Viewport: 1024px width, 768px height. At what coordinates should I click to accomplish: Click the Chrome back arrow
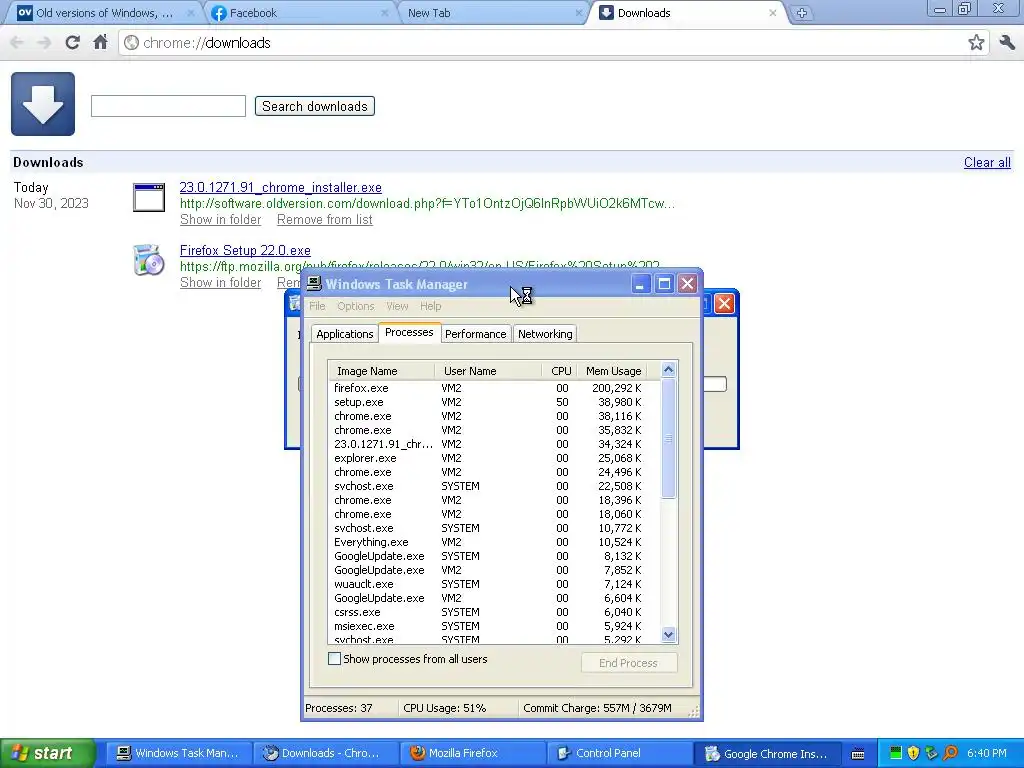(17, 43)
